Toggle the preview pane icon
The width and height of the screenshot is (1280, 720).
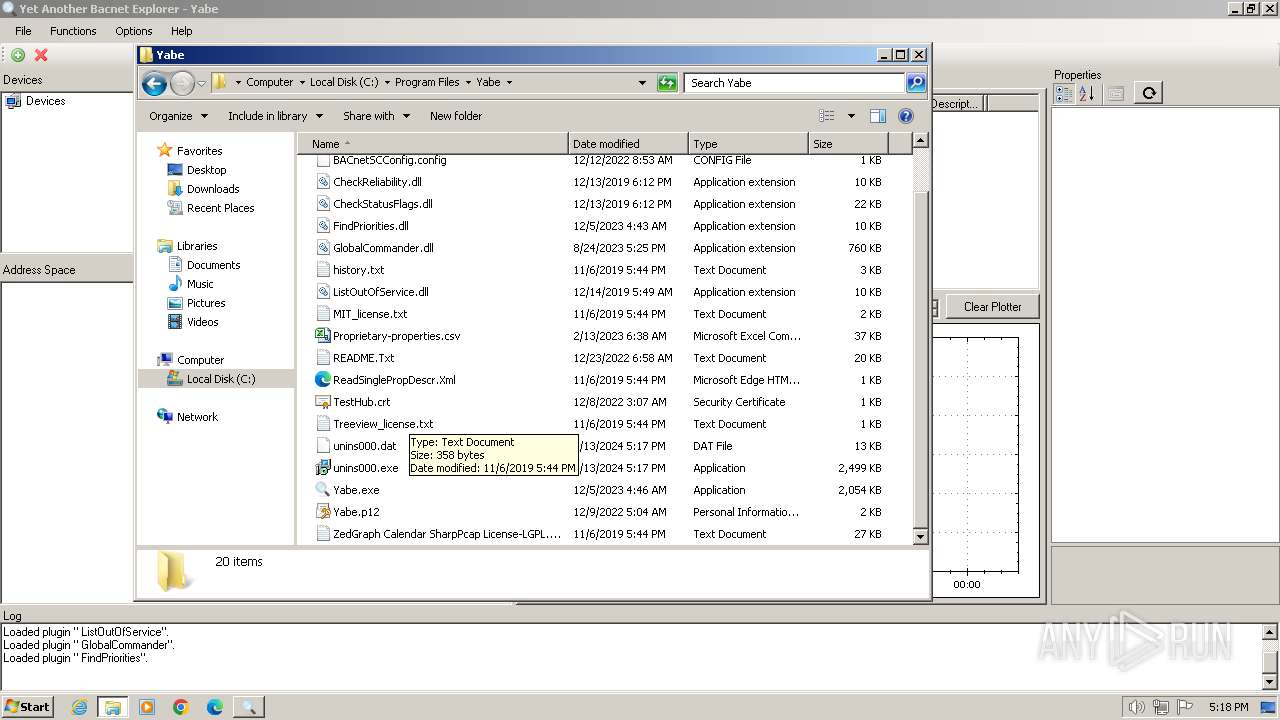coord(877,116)
